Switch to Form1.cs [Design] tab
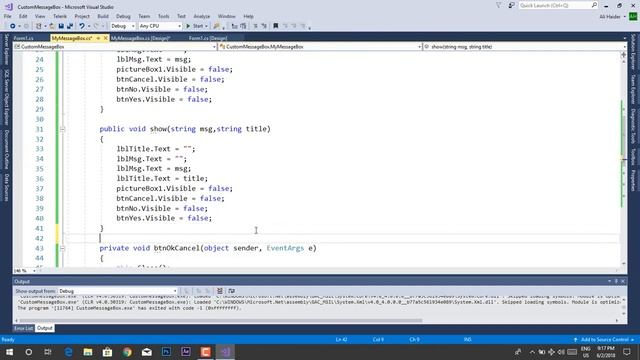640x360 pixels. [208, 38]
